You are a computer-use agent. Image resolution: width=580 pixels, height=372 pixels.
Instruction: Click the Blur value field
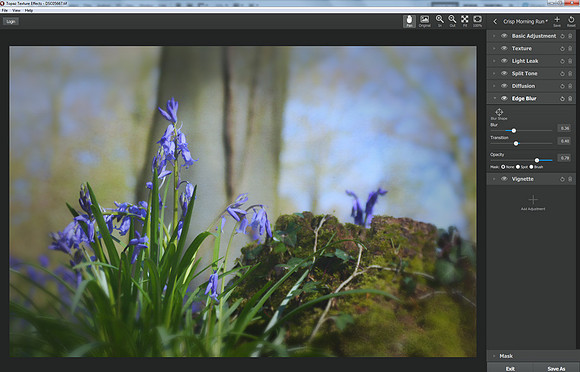pos(564,128)
